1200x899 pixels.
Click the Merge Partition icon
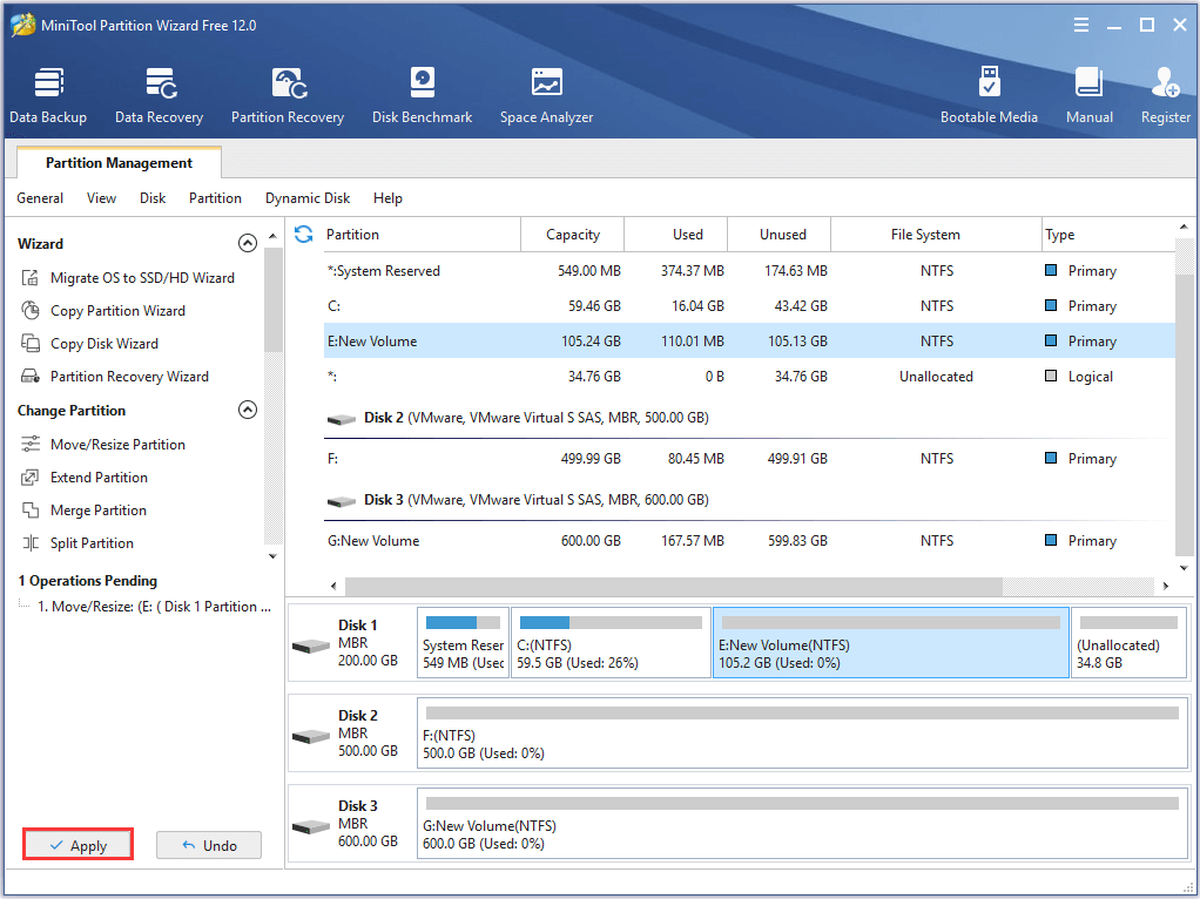tap(30, 511)
